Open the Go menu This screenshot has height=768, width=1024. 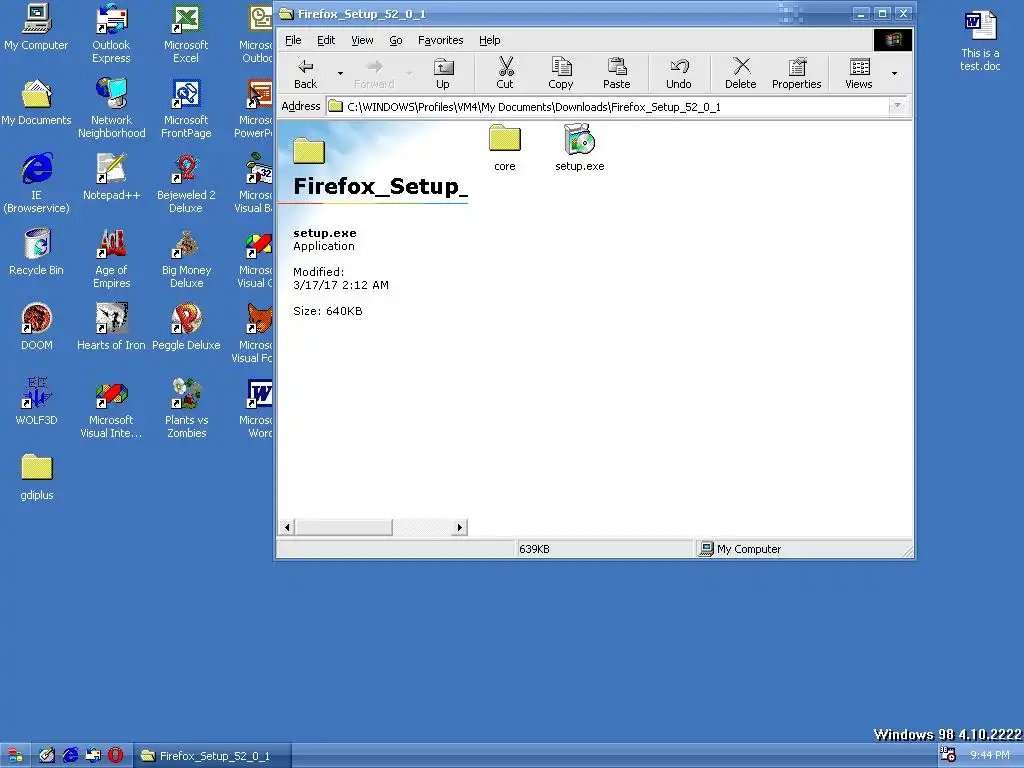(x=396, y=40)
